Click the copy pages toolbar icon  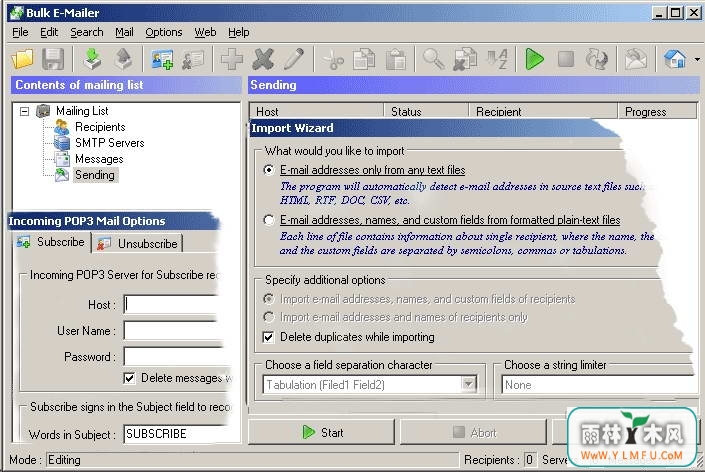364,59
